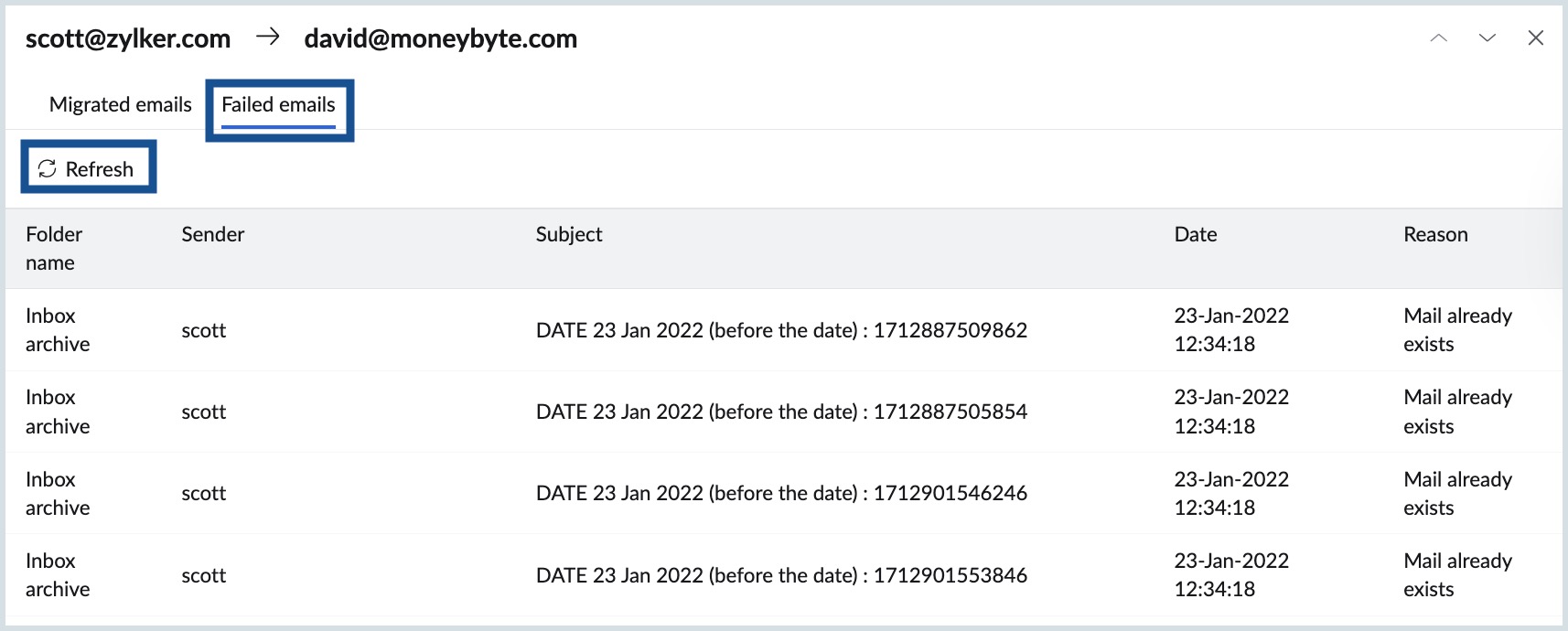Click the first row's Mail already exists reason
This screenshot has height=631, width=1568.
[x=1456, y=330]
